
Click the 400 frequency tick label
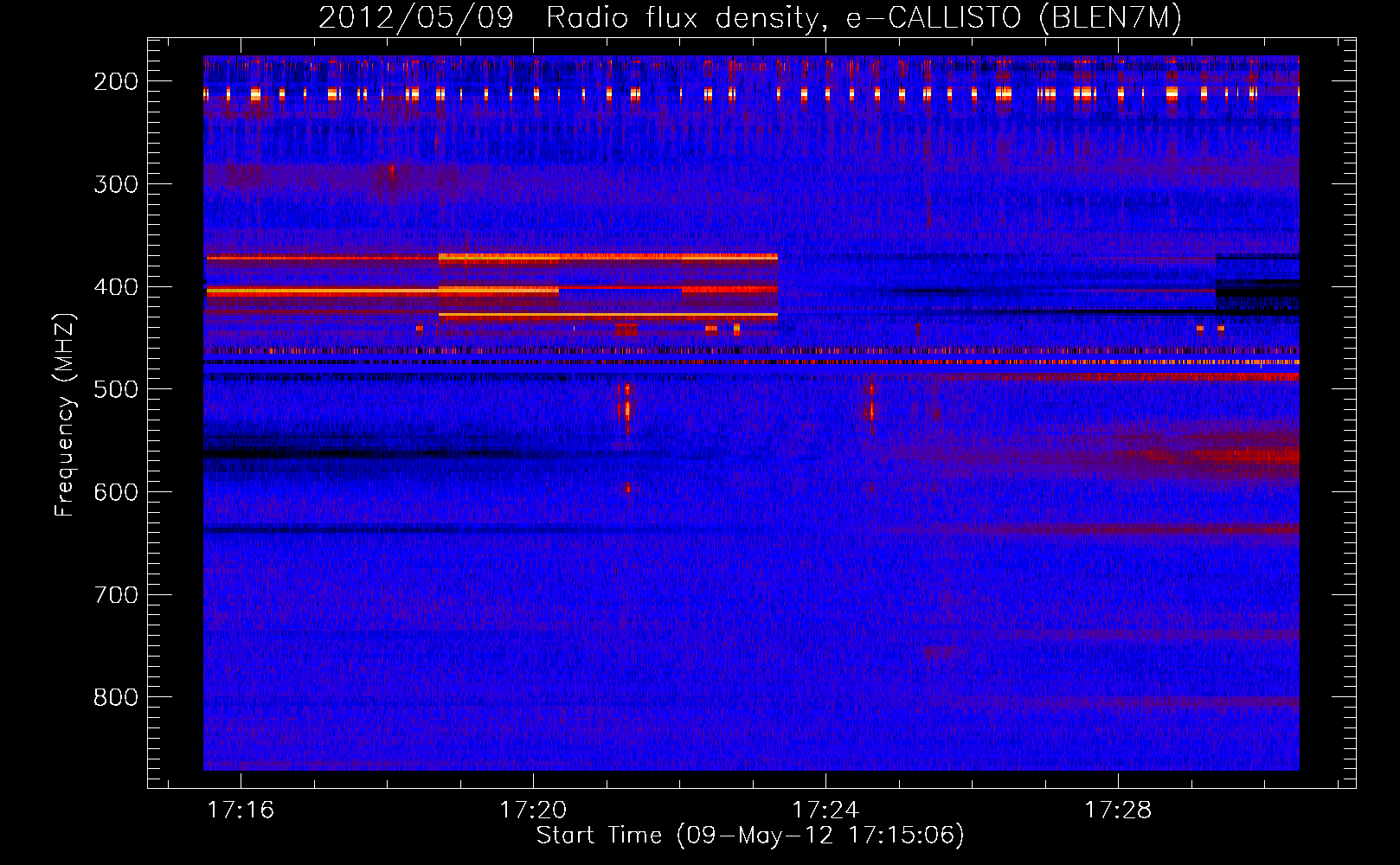(x=115, y=287)
